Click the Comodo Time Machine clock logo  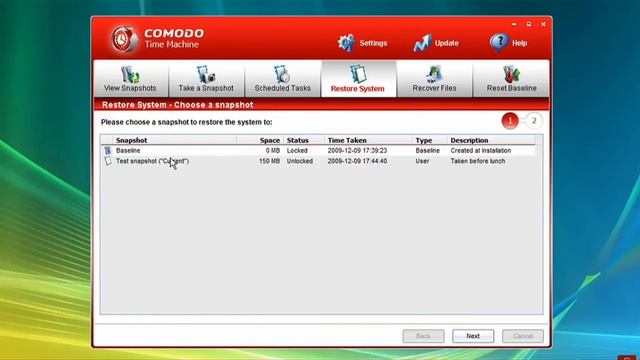(125, 39)
